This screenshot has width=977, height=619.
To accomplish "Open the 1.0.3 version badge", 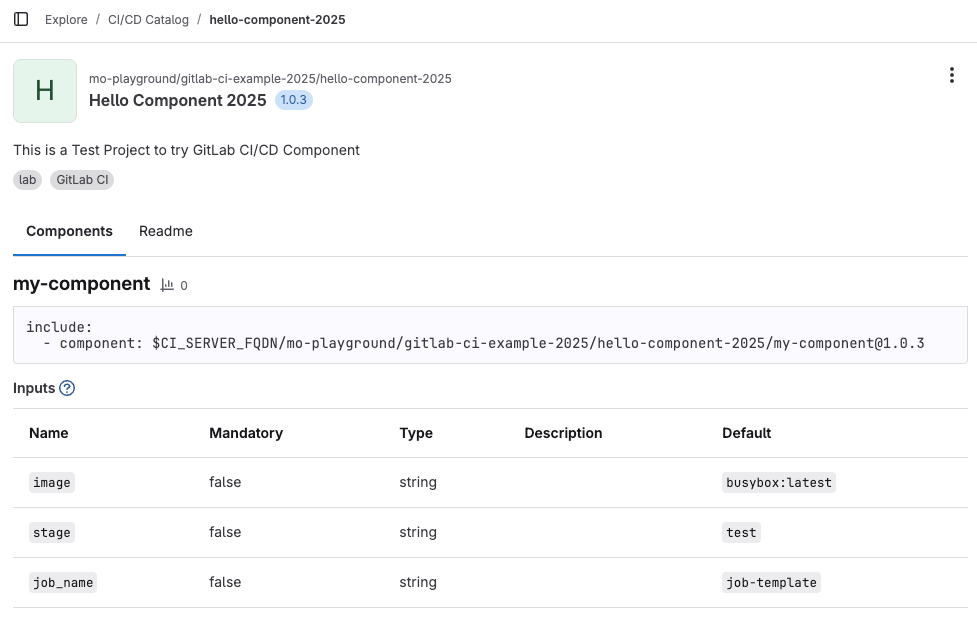I will click(x=294, y=100).
